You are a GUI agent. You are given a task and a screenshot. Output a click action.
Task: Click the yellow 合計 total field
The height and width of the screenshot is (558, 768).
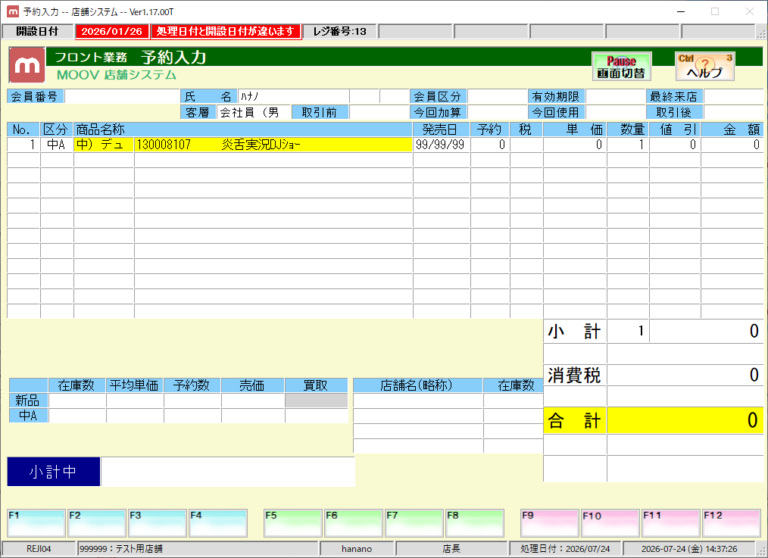(x=685, y=420)
